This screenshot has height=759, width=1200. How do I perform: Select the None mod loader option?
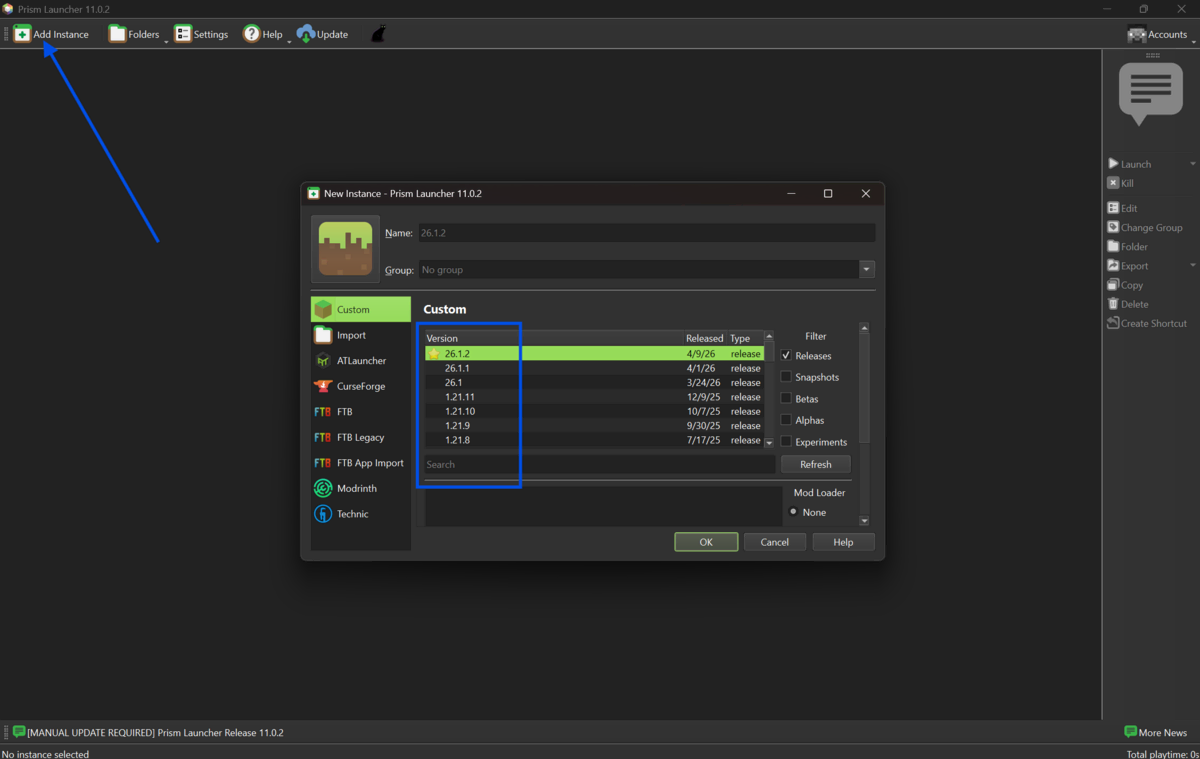pos(794,512)
